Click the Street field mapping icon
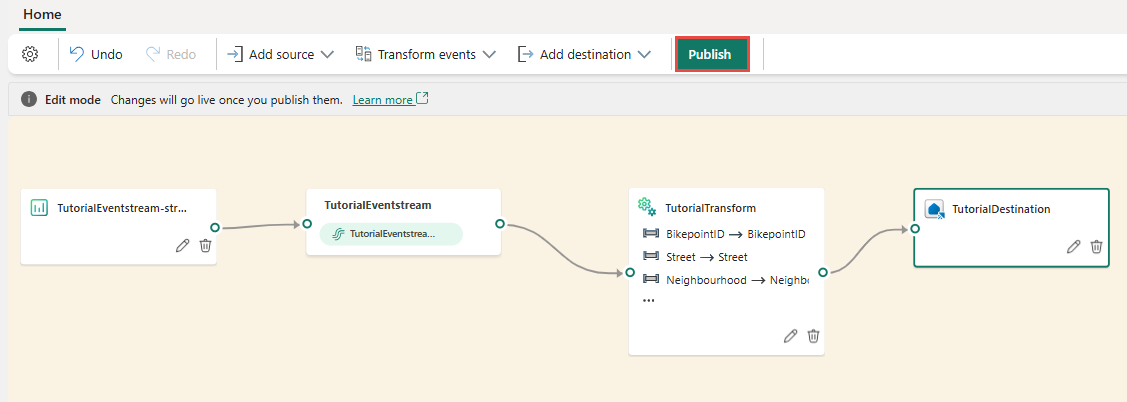The width and height of the screenshot is (1127, 402). 650,257
